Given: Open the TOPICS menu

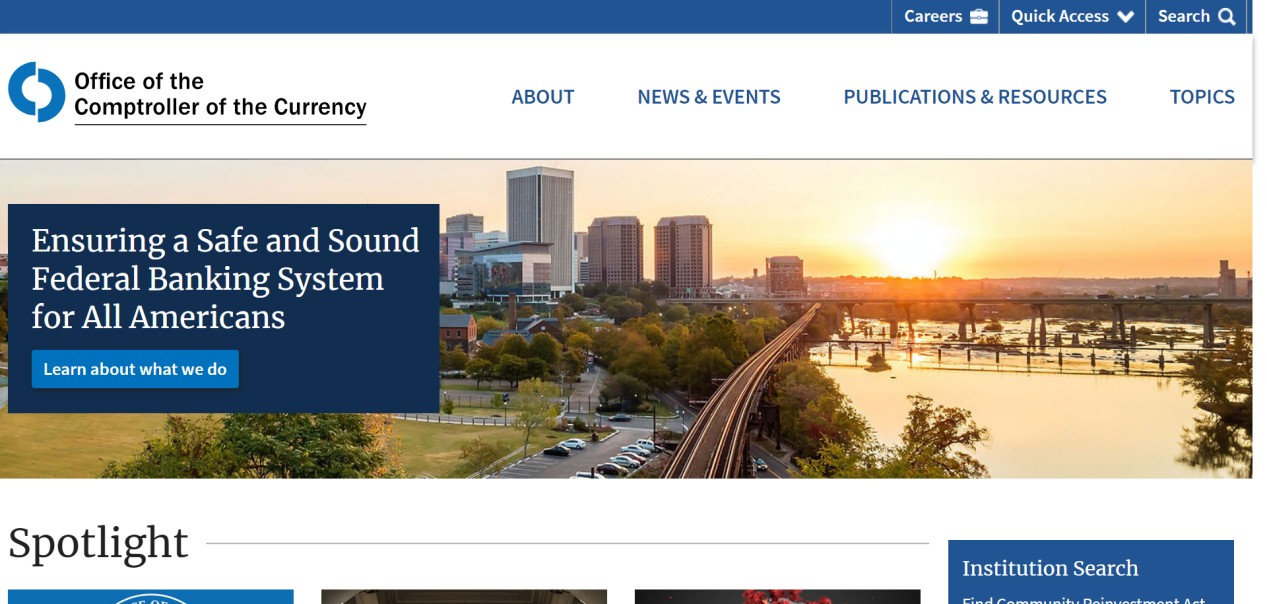Looking at the screenshot, I should tap(1202, 97).
